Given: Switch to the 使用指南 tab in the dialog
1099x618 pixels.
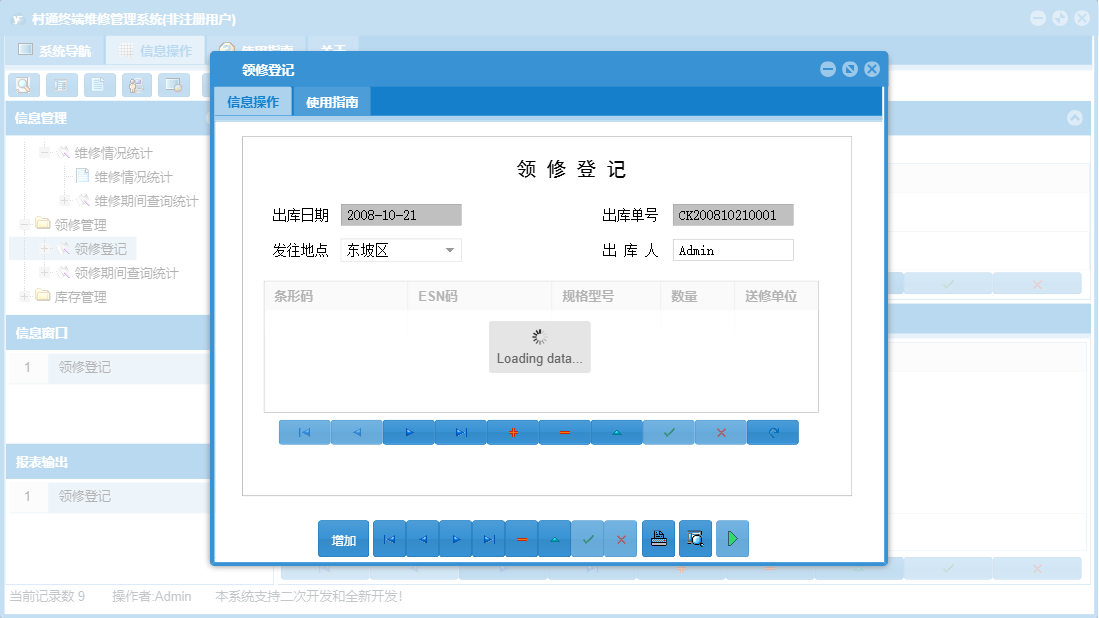Looking at the screenshot, I should pyautogui.click(x=331, y=101).
